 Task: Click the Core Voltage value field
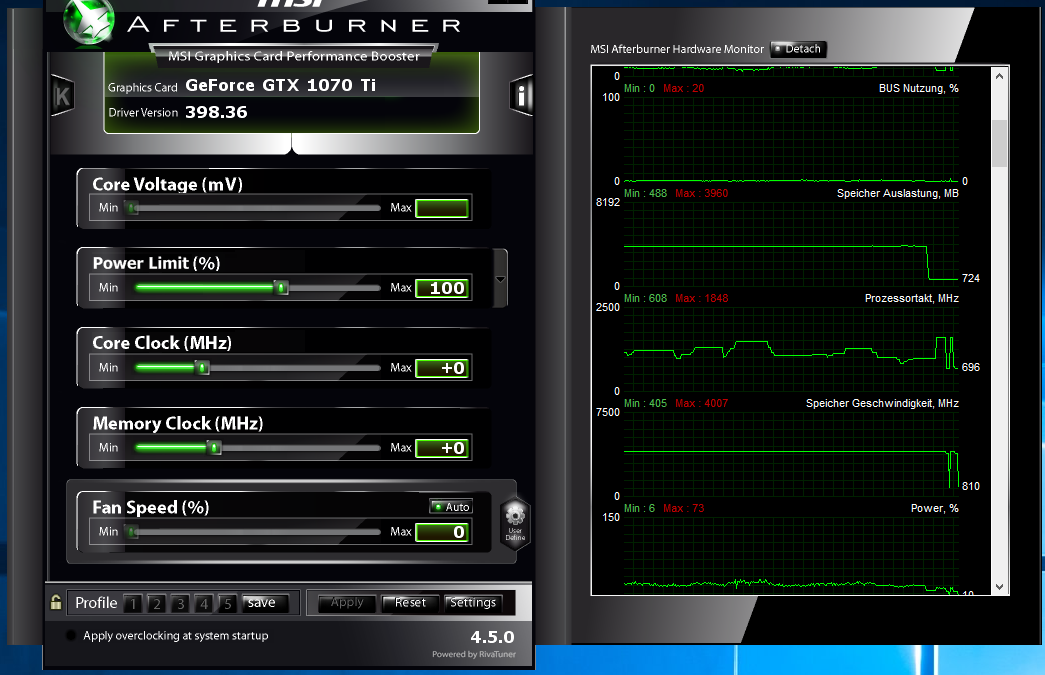pyautogui.click(x=442, y=209)
